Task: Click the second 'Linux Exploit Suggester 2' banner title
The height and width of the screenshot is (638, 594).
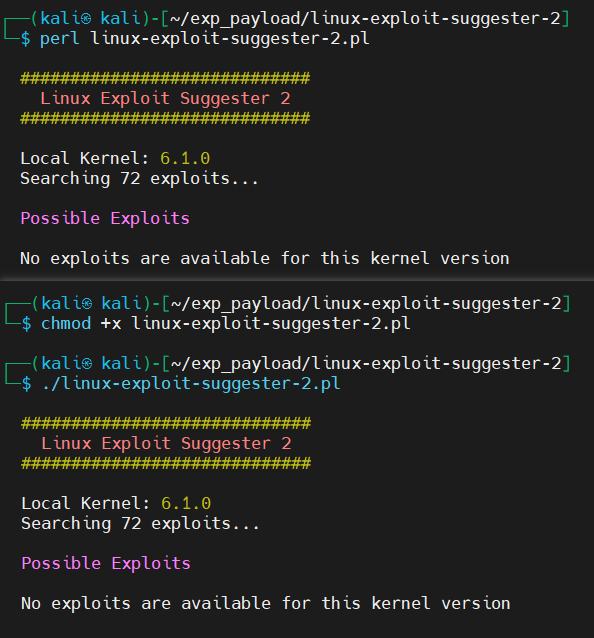Action: pyautogui.click(x=166, y=443)
